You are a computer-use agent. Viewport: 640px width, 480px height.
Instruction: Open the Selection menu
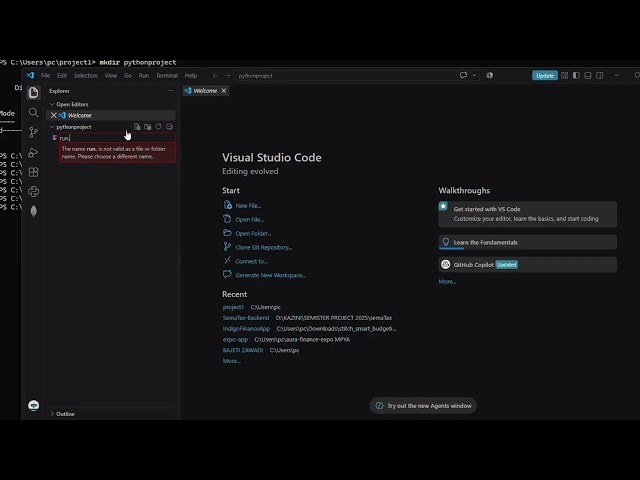point(86,76)
